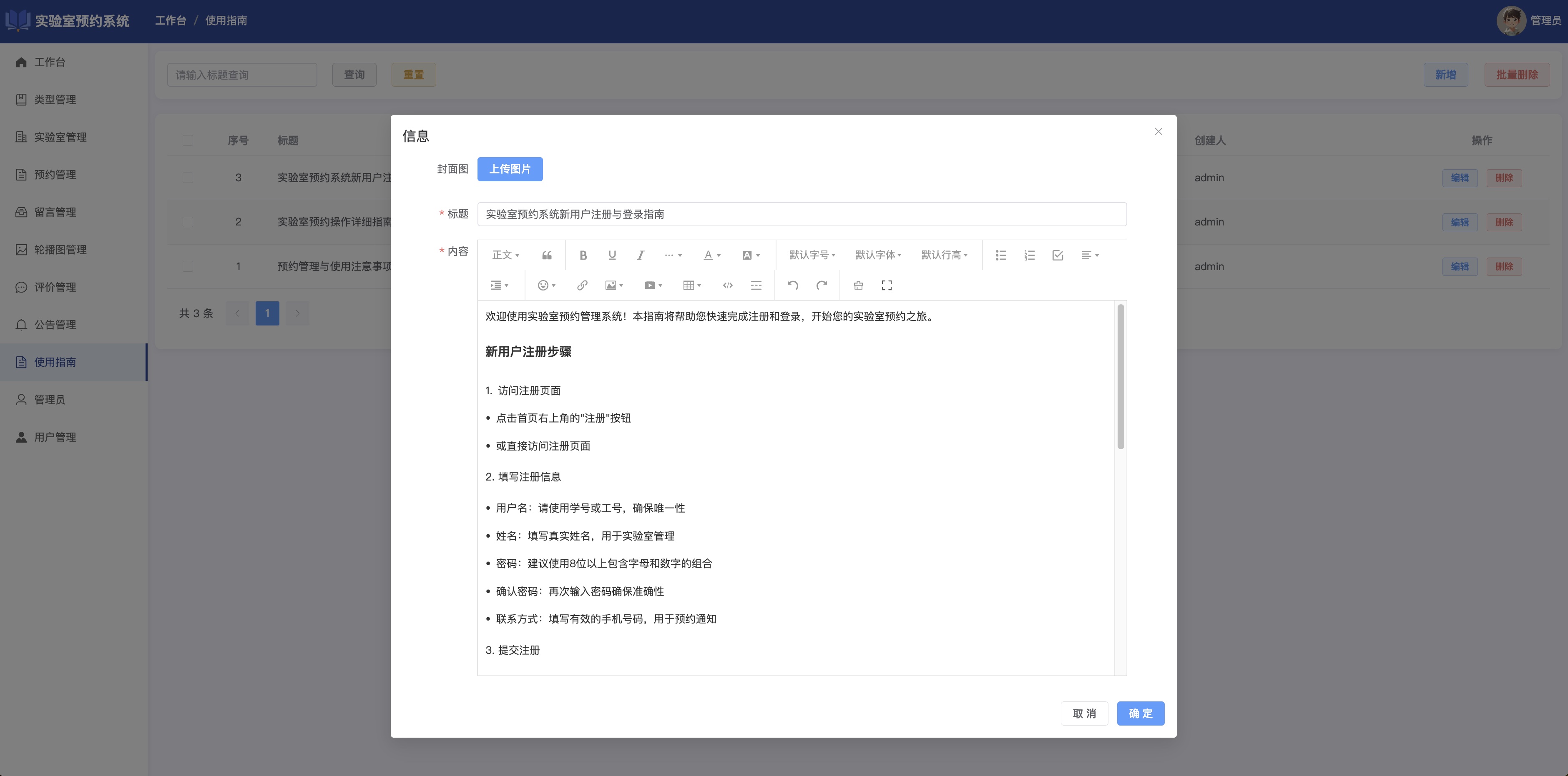Toggle bold formatting in editor toolbar

583,255
